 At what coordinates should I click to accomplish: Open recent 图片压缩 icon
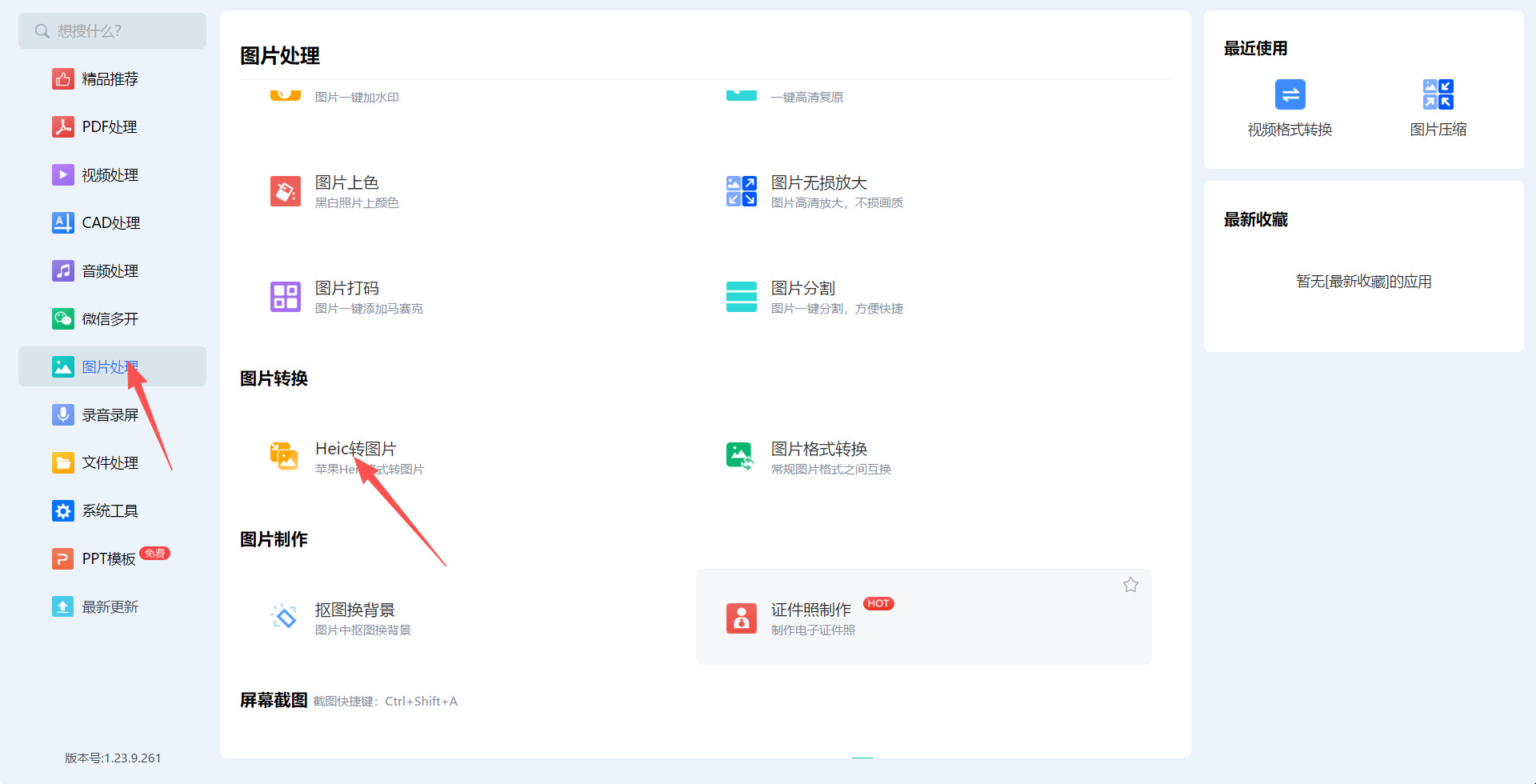pos(1438,94)
